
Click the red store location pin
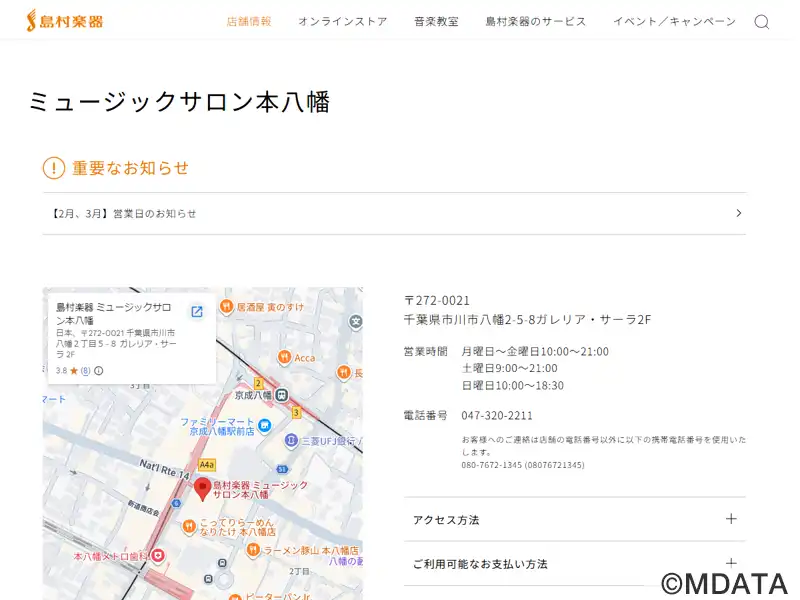[202, 489]
